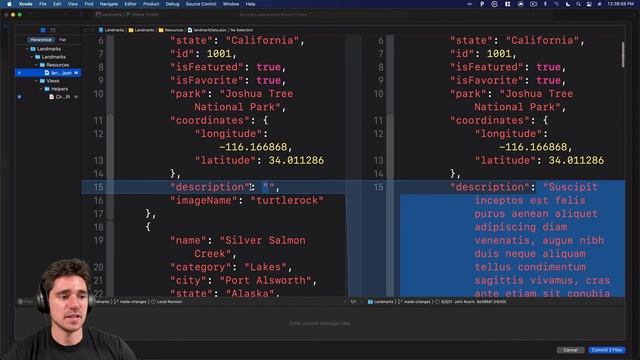Collapse the nested Landmarks folder
Image resolution: width=640 pixels, height=360 pixels.
coord(32,57)
